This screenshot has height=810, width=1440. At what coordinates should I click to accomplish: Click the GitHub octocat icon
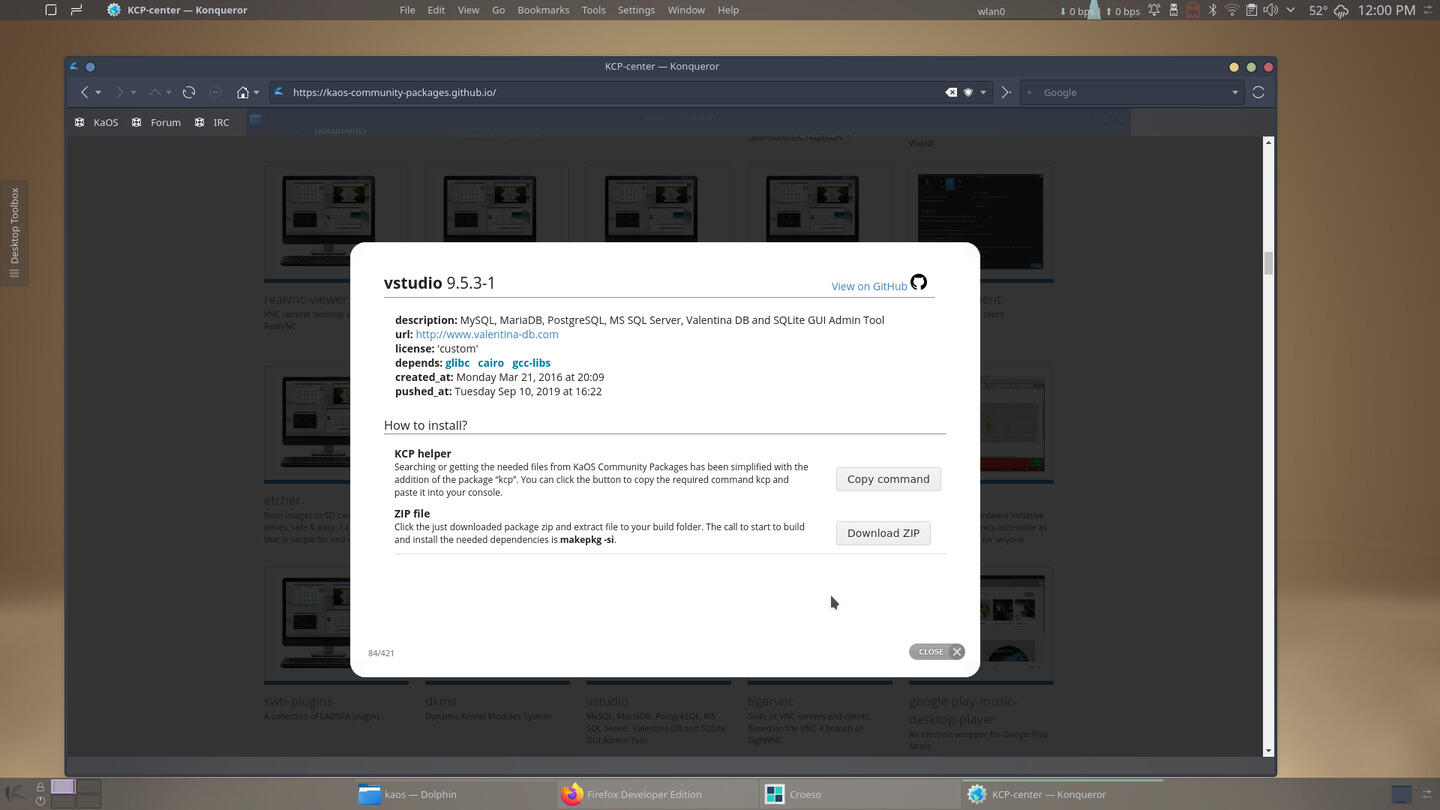pyautogui.click(x=918, y=282)
